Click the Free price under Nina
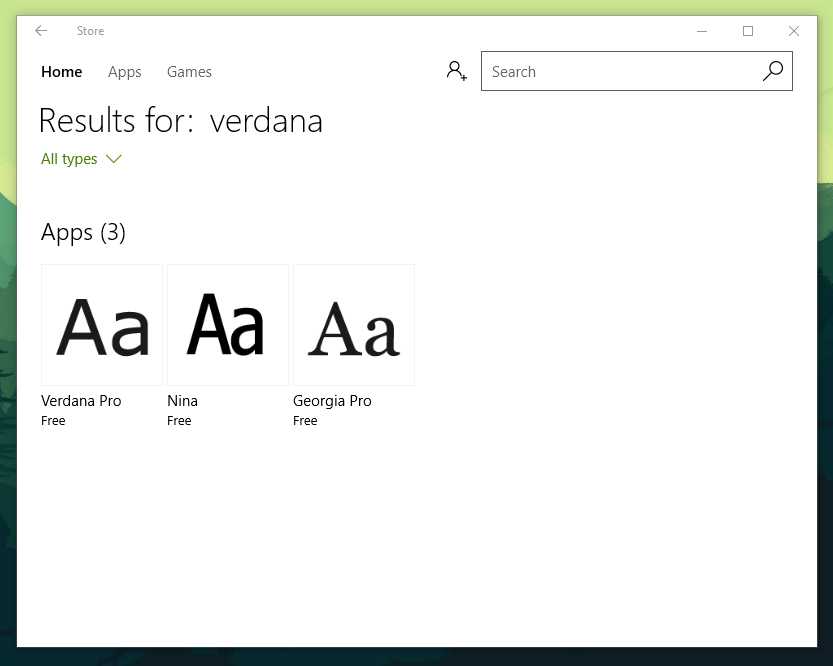The height and width of the screenshot is (666, 833). click(x=179, y=421)
